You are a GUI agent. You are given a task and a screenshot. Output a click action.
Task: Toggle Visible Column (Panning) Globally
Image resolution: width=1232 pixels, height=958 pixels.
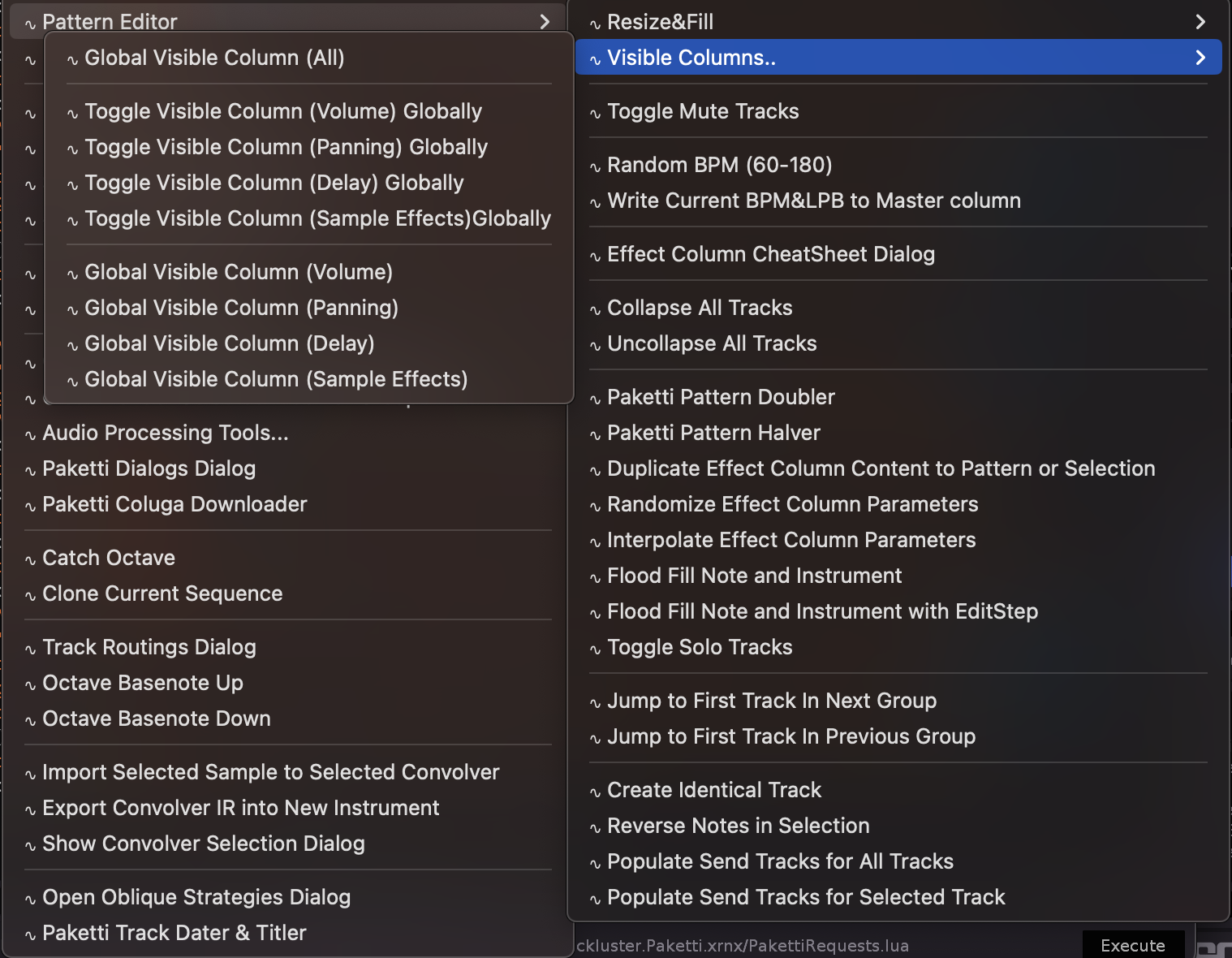click(x=286, y=147)
